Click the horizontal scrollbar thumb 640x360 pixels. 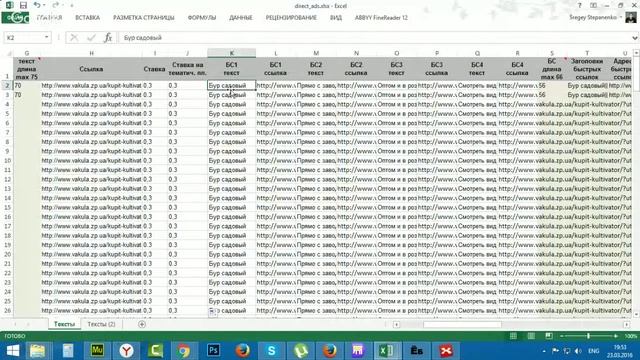pyautogui.click(x=462, y=324)
